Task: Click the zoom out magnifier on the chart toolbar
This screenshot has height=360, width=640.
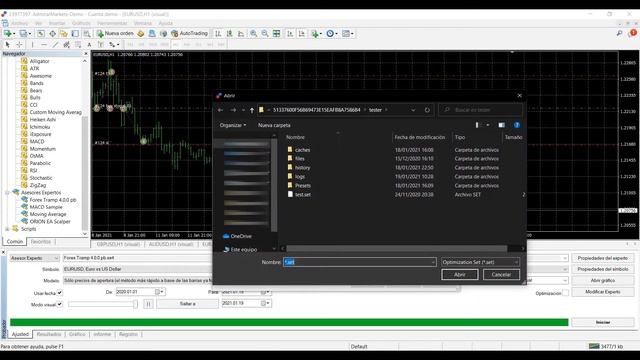Action: (x=265, y=33)
